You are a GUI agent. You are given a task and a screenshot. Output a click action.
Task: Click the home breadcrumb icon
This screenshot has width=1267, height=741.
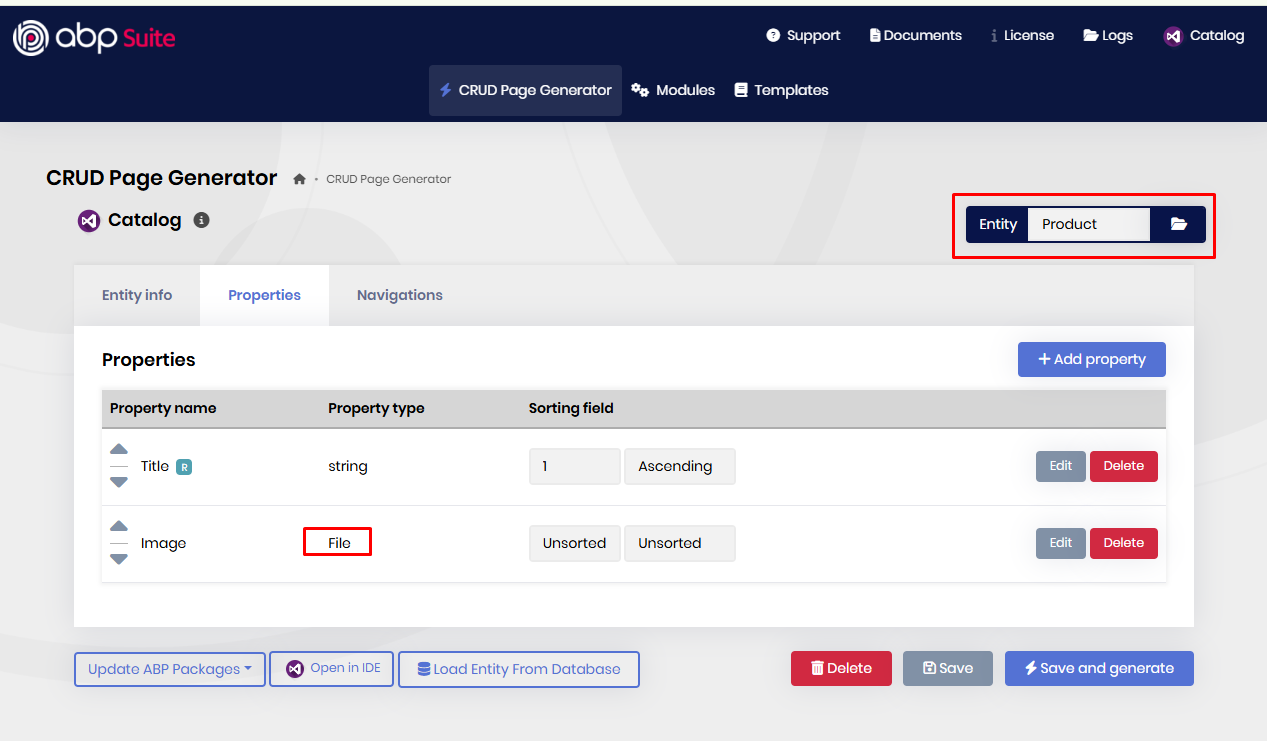pyautogui.click(x=299, y=179)
